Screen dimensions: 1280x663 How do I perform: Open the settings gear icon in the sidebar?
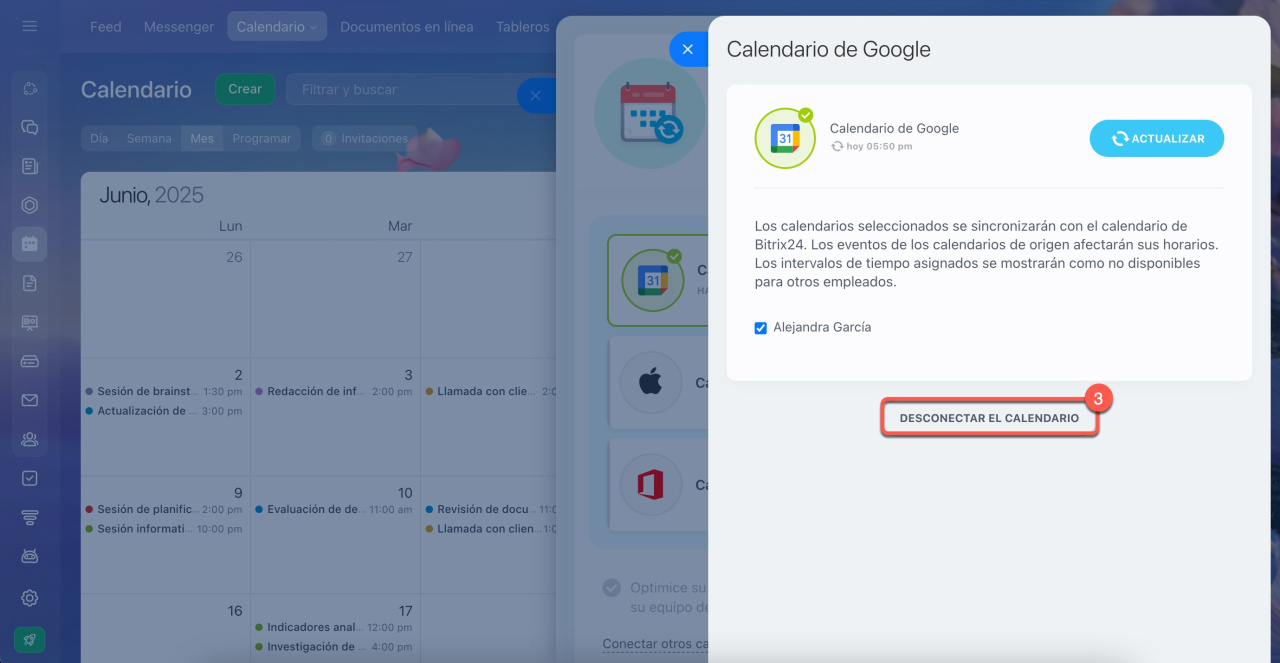(30, 598)
